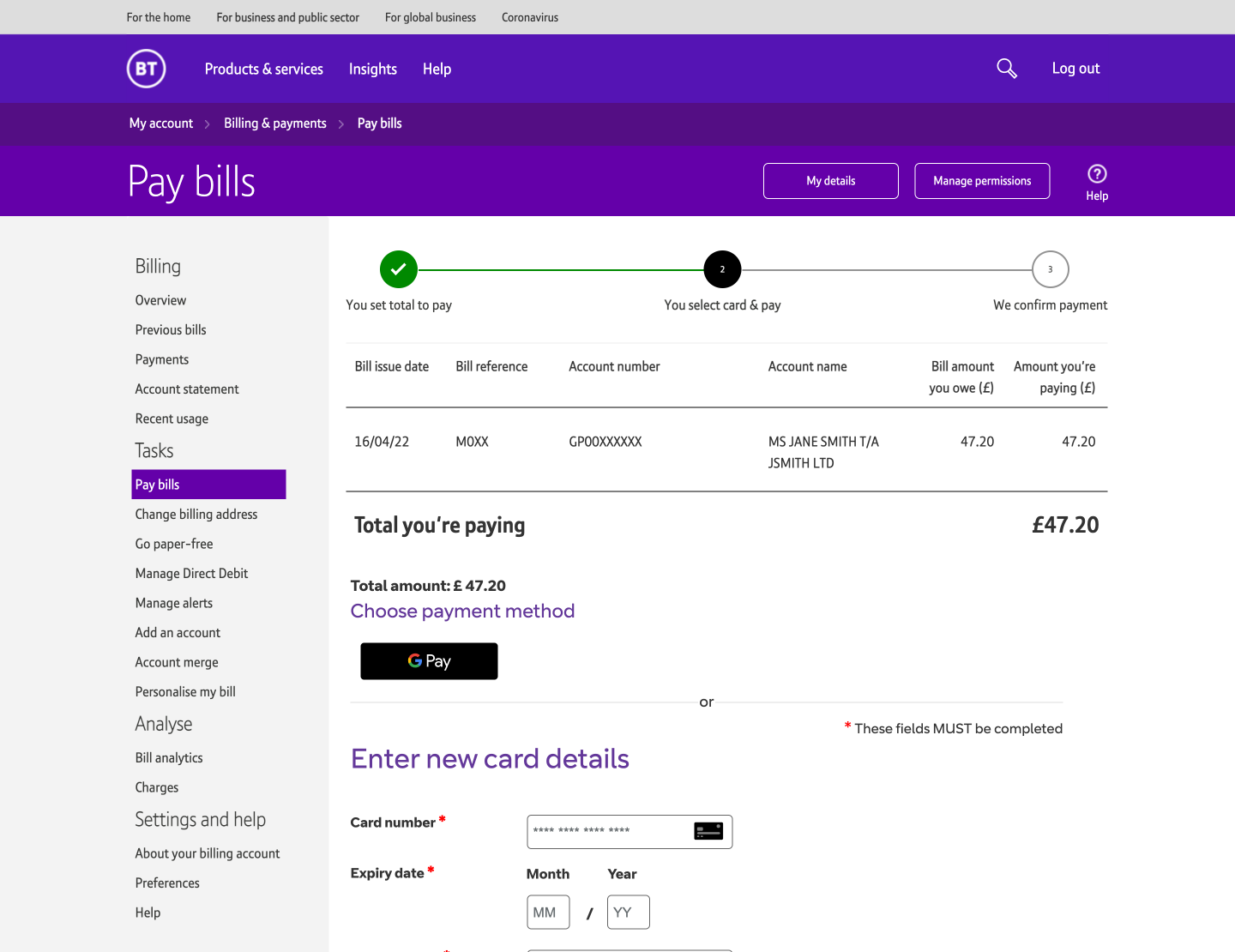
Task: Click Billing & payments breadcrumb
Action: [275, 124]
